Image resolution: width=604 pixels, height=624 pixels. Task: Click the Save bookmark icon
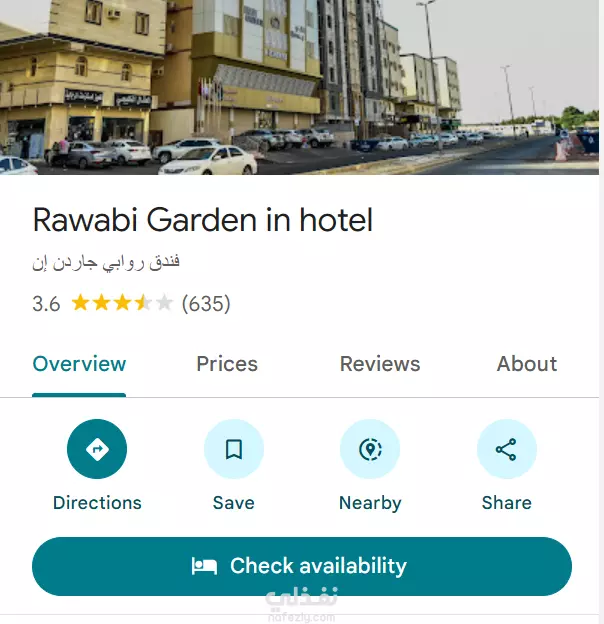[x=234, y=449]
